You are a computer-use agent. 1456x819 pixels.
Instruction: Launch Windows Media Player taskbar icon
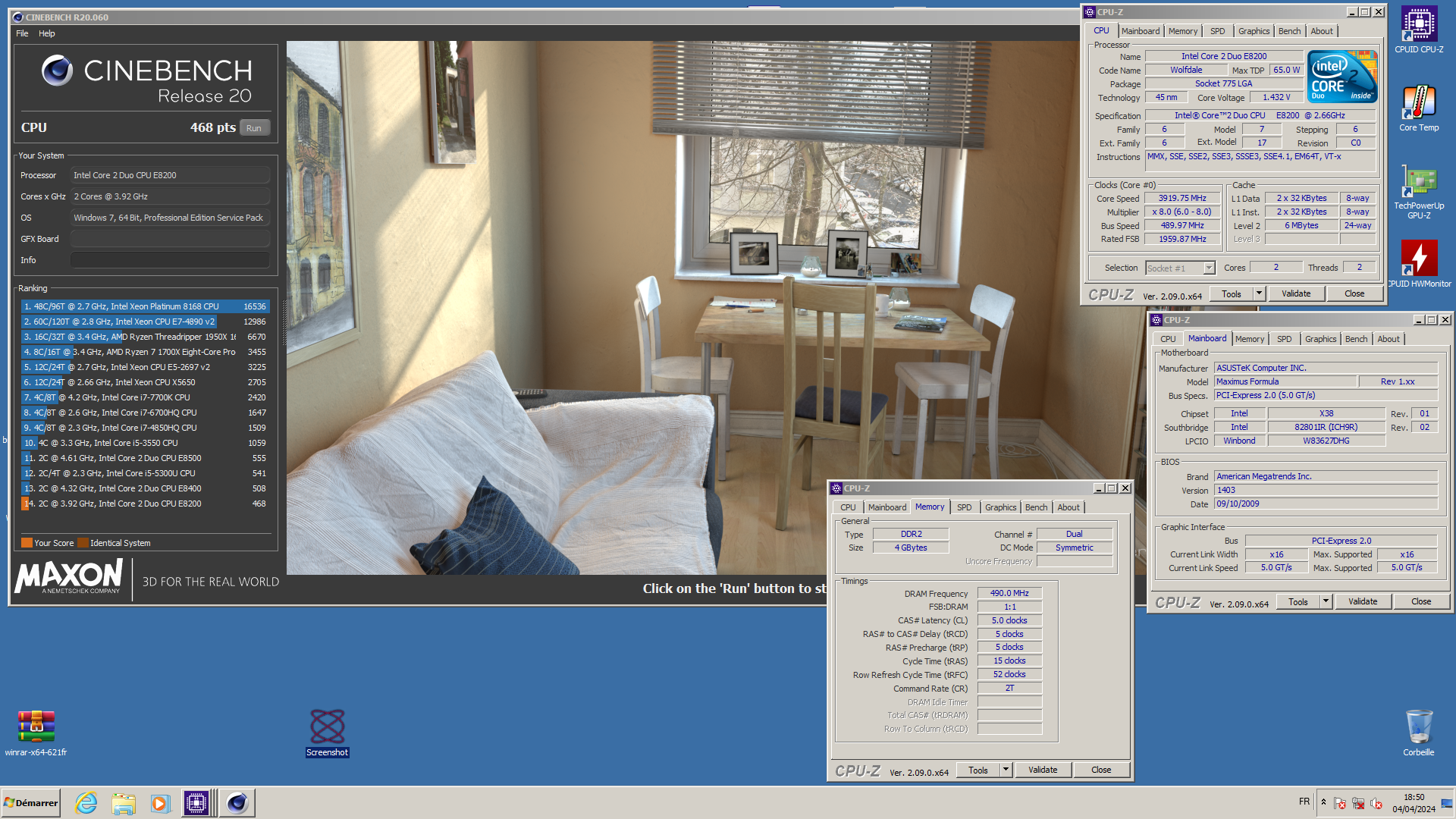(160, 802)
